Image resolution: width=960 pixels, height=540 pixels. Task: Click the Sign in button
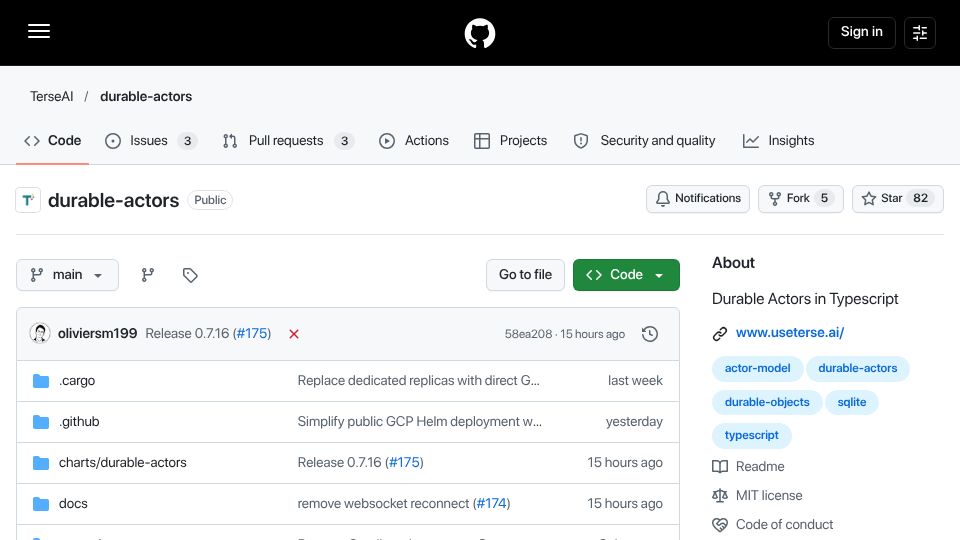pos(861,32)
